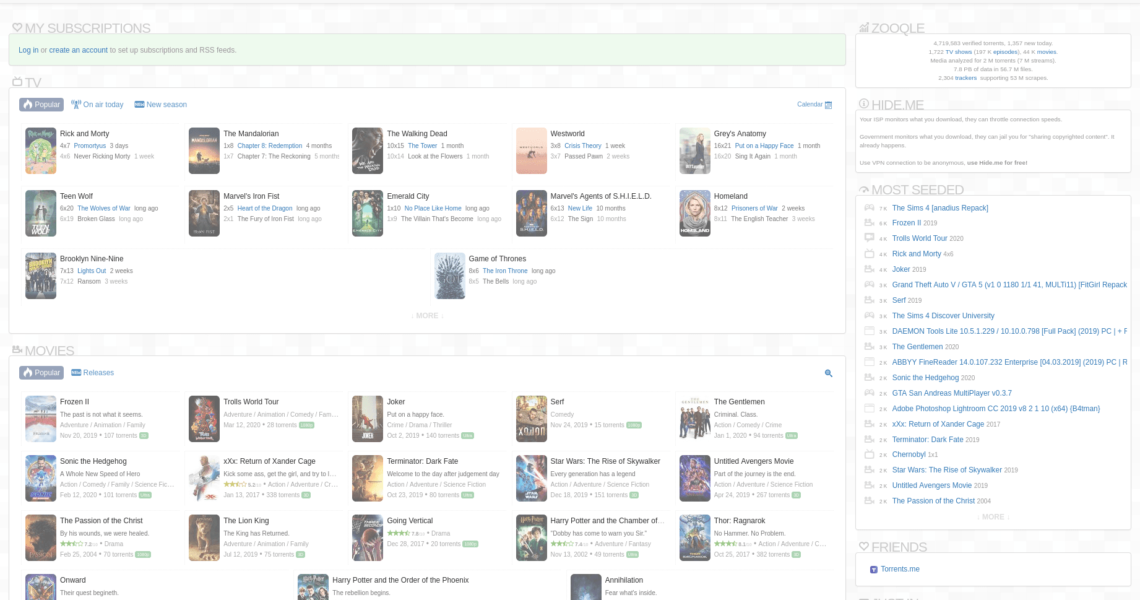The width and height of the screenshot is (1140, 600).
Task: Click the movies search magnifier icon
Action: click(x=828, y=373)
